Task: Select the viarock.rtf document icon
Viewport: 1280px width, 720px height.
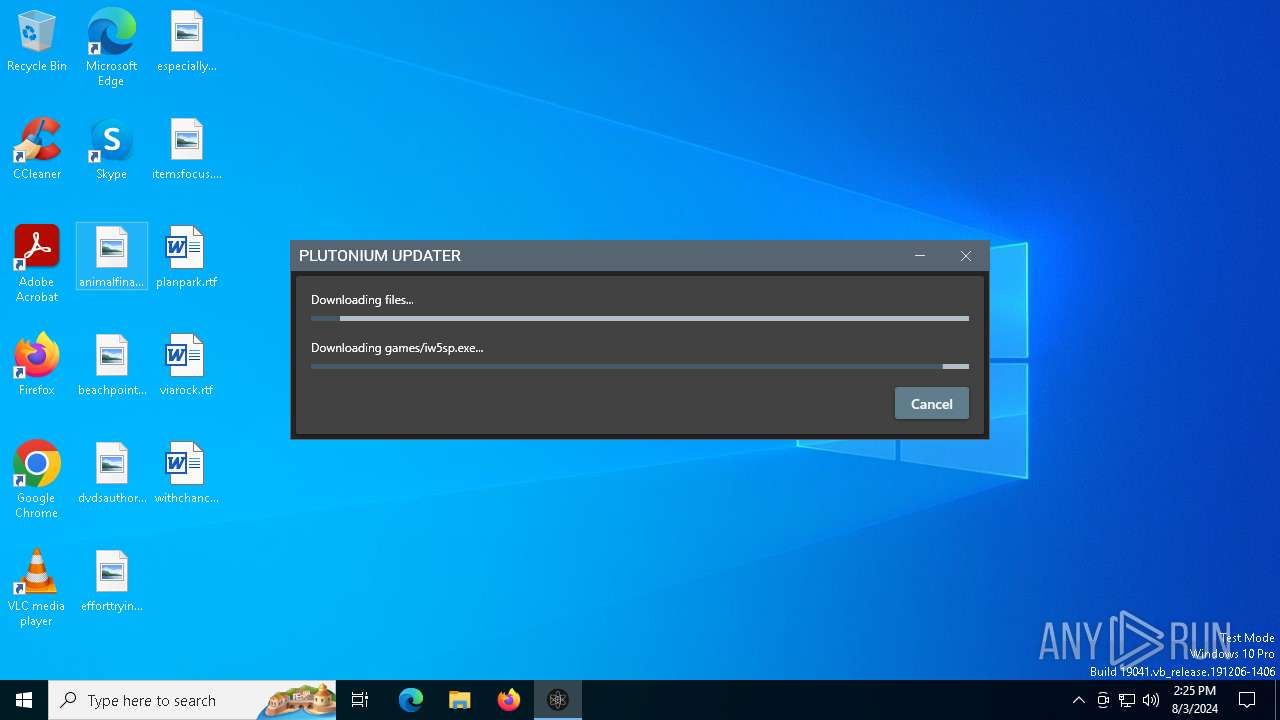Action: 186,366
